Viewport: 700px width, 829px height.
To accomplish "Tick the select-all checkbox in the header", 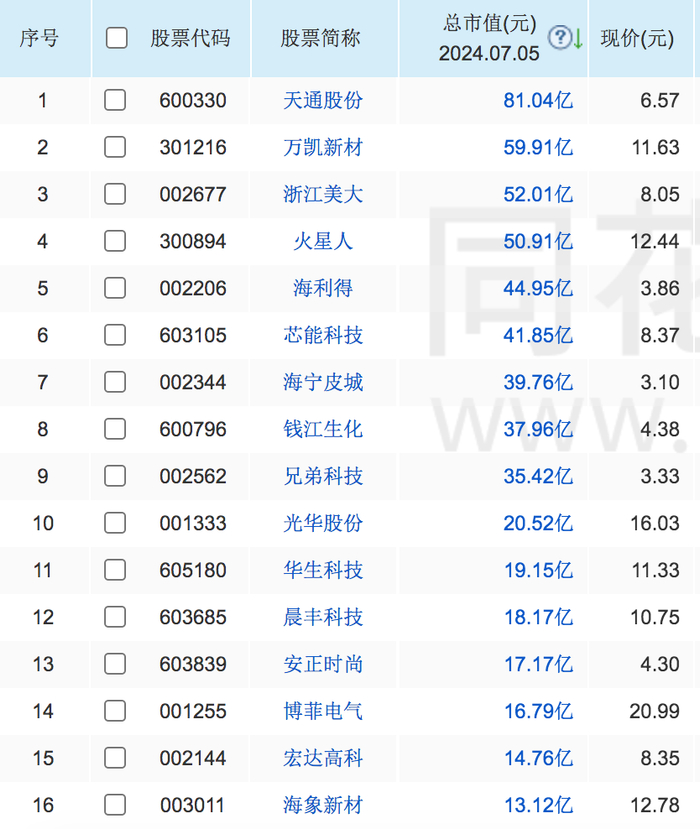I will coord(116,38).
